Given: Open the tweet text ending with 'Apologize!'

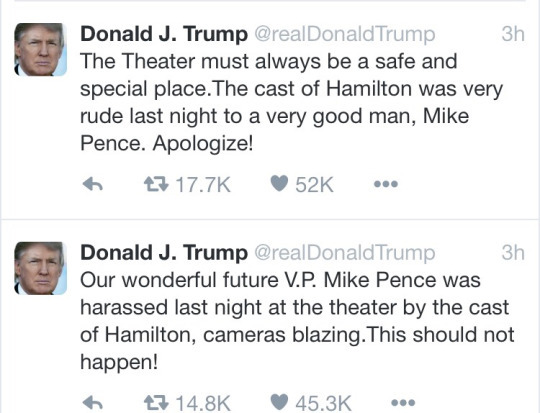Looking at the screenshot, I should point(291,102).
